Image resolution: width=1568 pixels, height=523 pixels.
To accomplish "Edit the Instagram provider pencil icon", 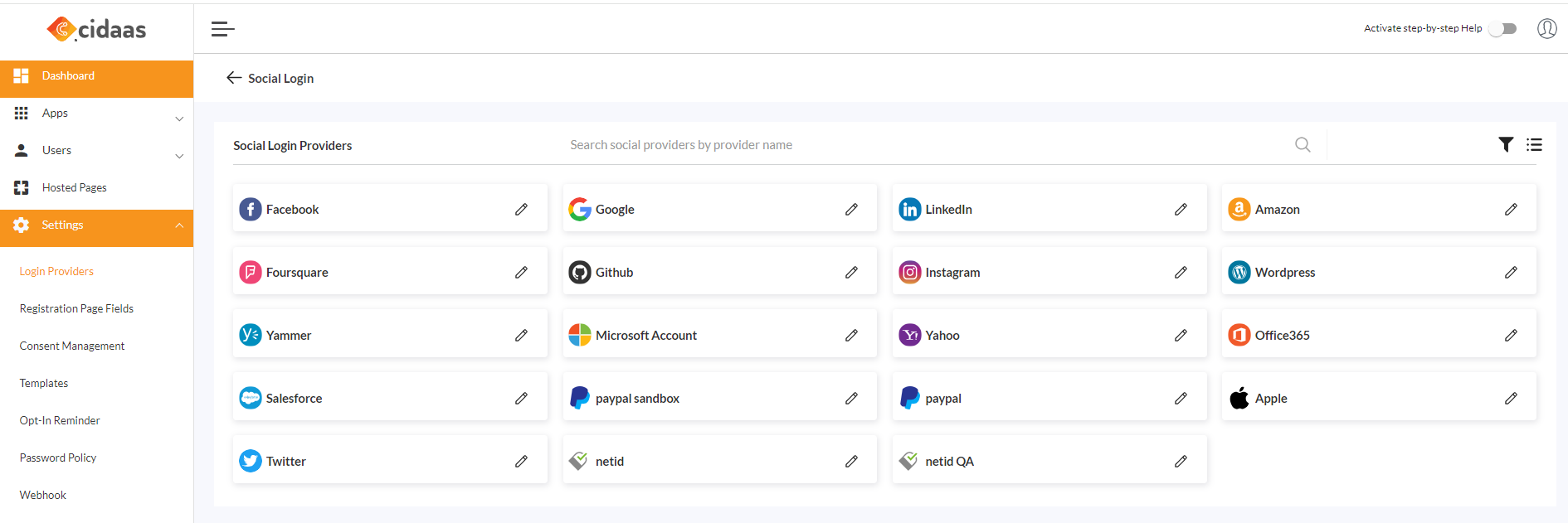I will pos(1181,272).
